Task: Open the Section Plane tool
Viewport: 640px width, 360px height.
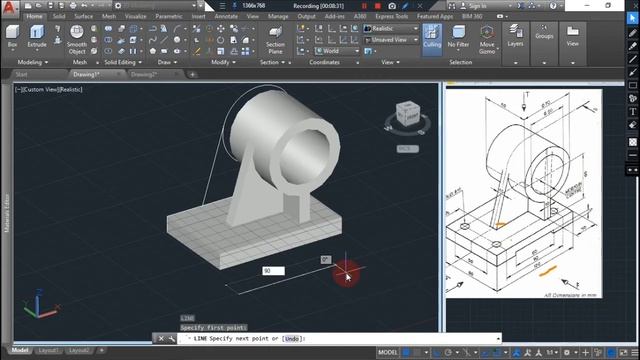Action: coord(276,40)
